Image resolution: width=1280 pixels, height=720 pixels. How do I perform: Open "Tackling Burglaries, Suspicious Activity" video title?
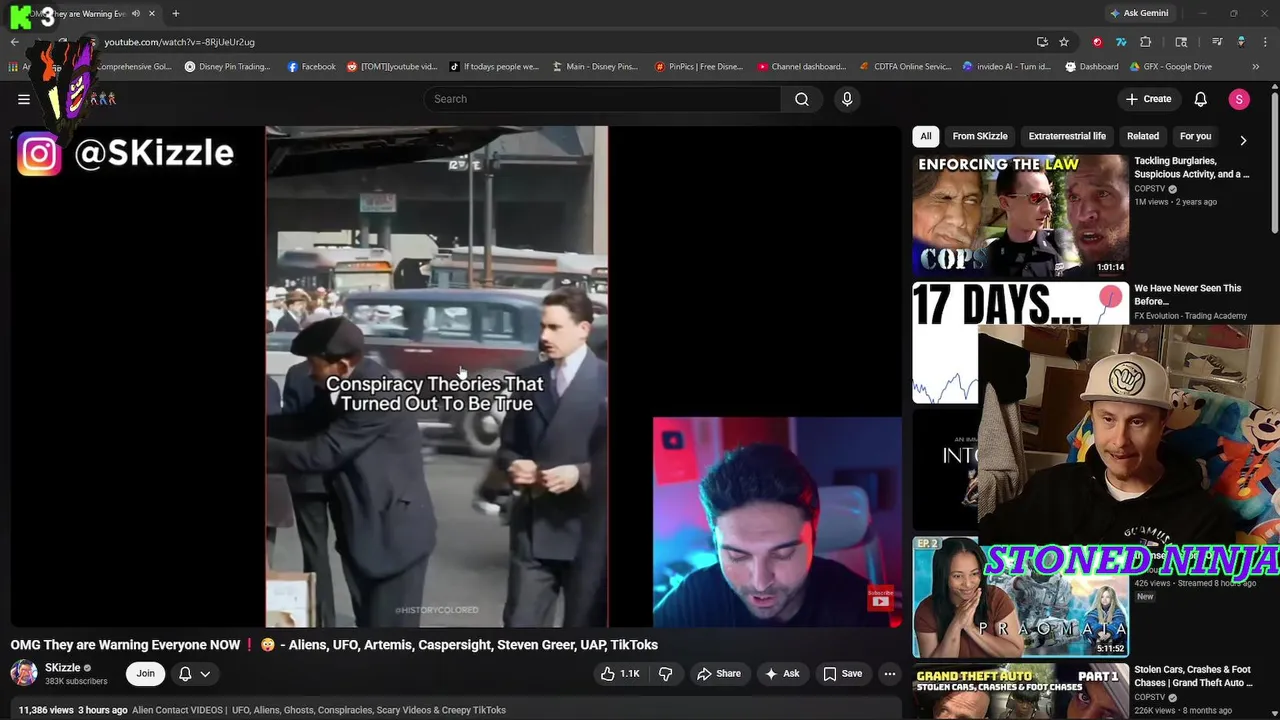[1192, 167]
